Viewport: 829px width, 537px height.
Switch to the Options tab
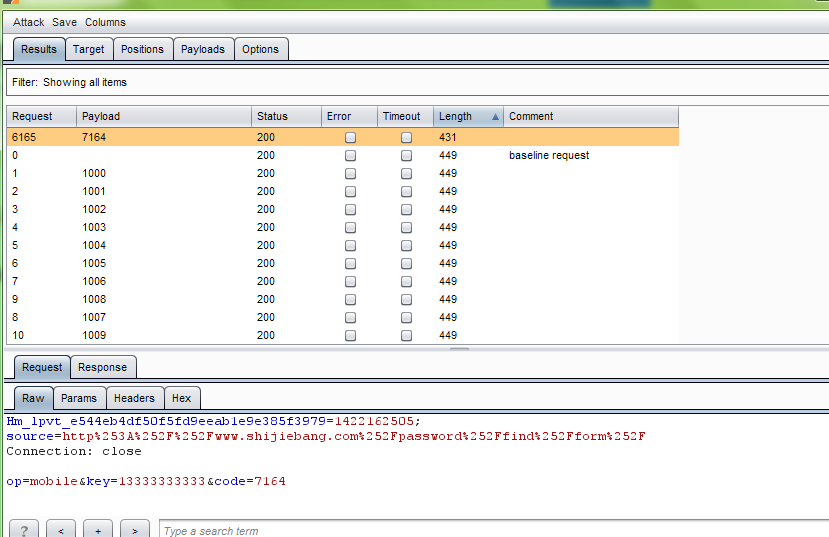click(261, 49)
